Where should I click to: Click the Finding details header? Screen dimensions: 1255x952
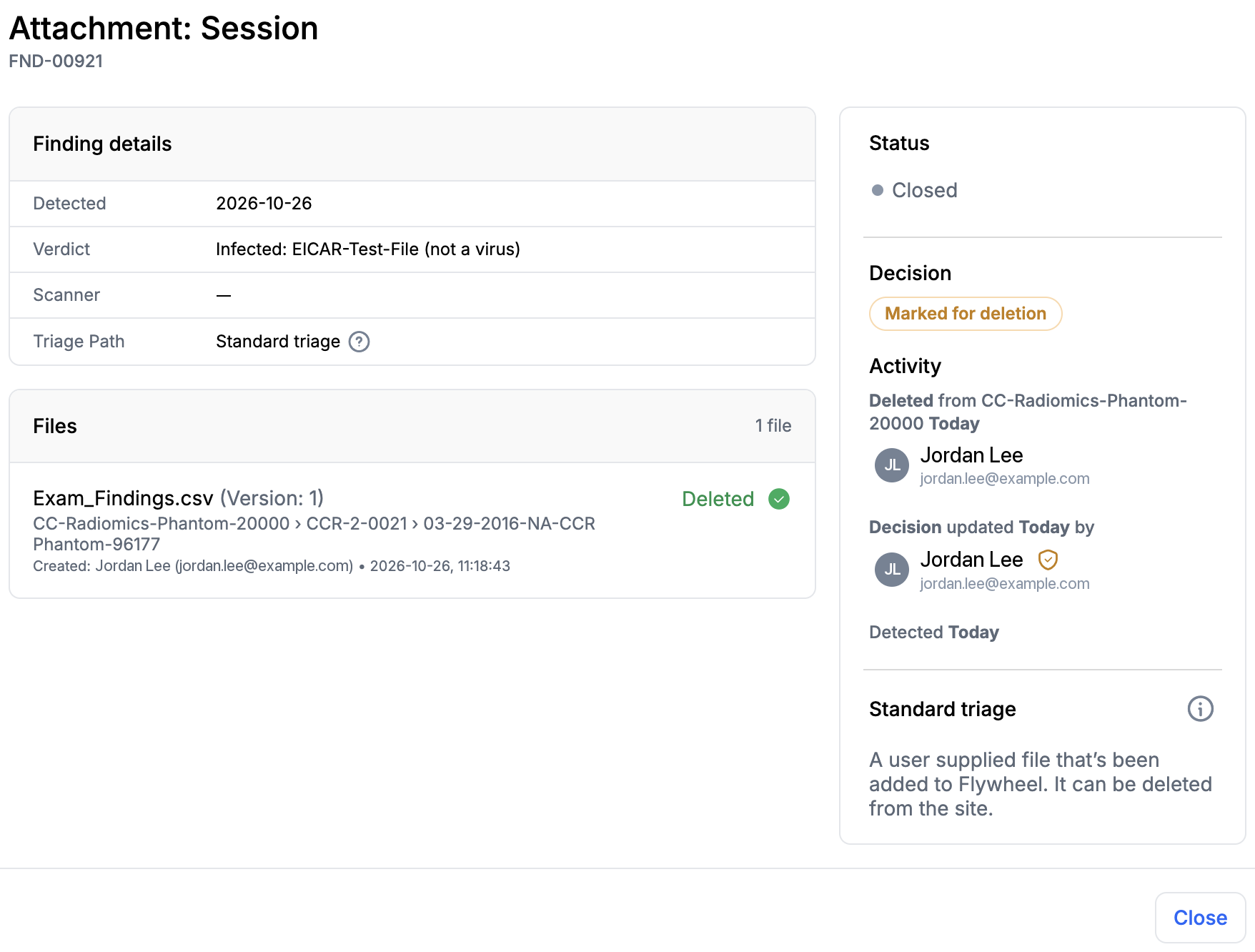tap(102, 144)
